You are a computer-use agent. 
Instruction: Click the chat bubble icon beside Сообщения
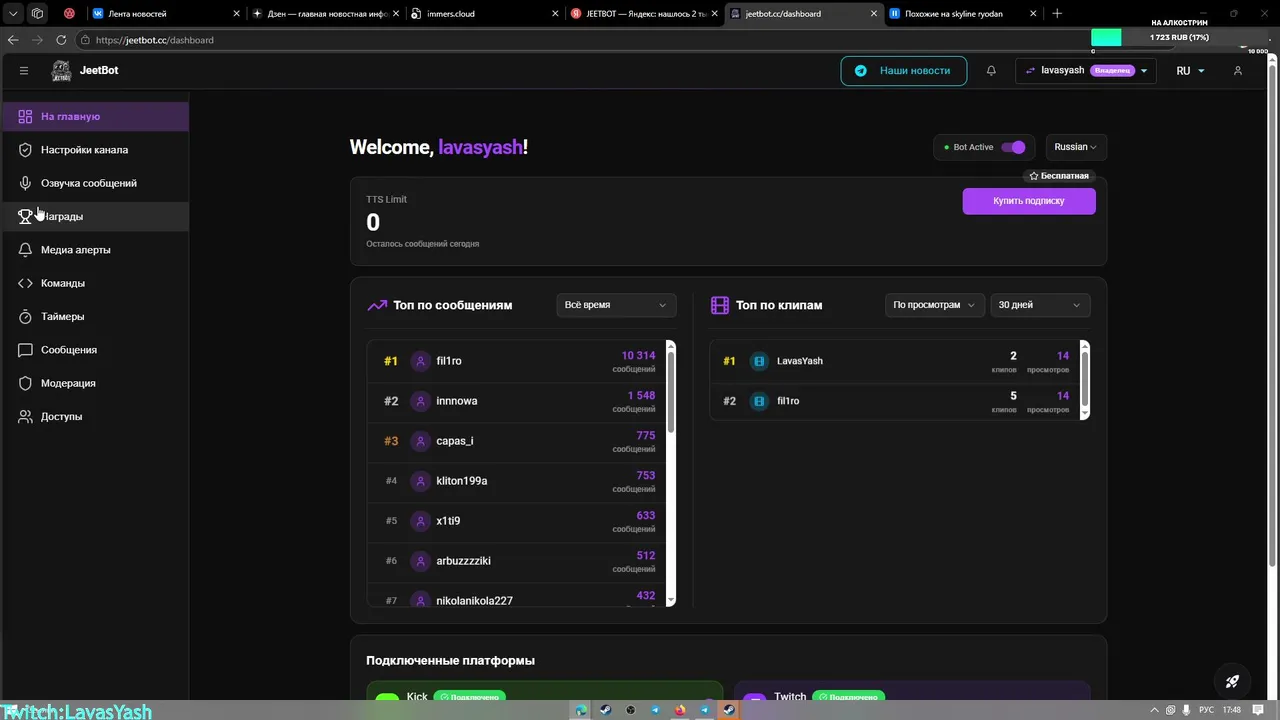(25, 350)
